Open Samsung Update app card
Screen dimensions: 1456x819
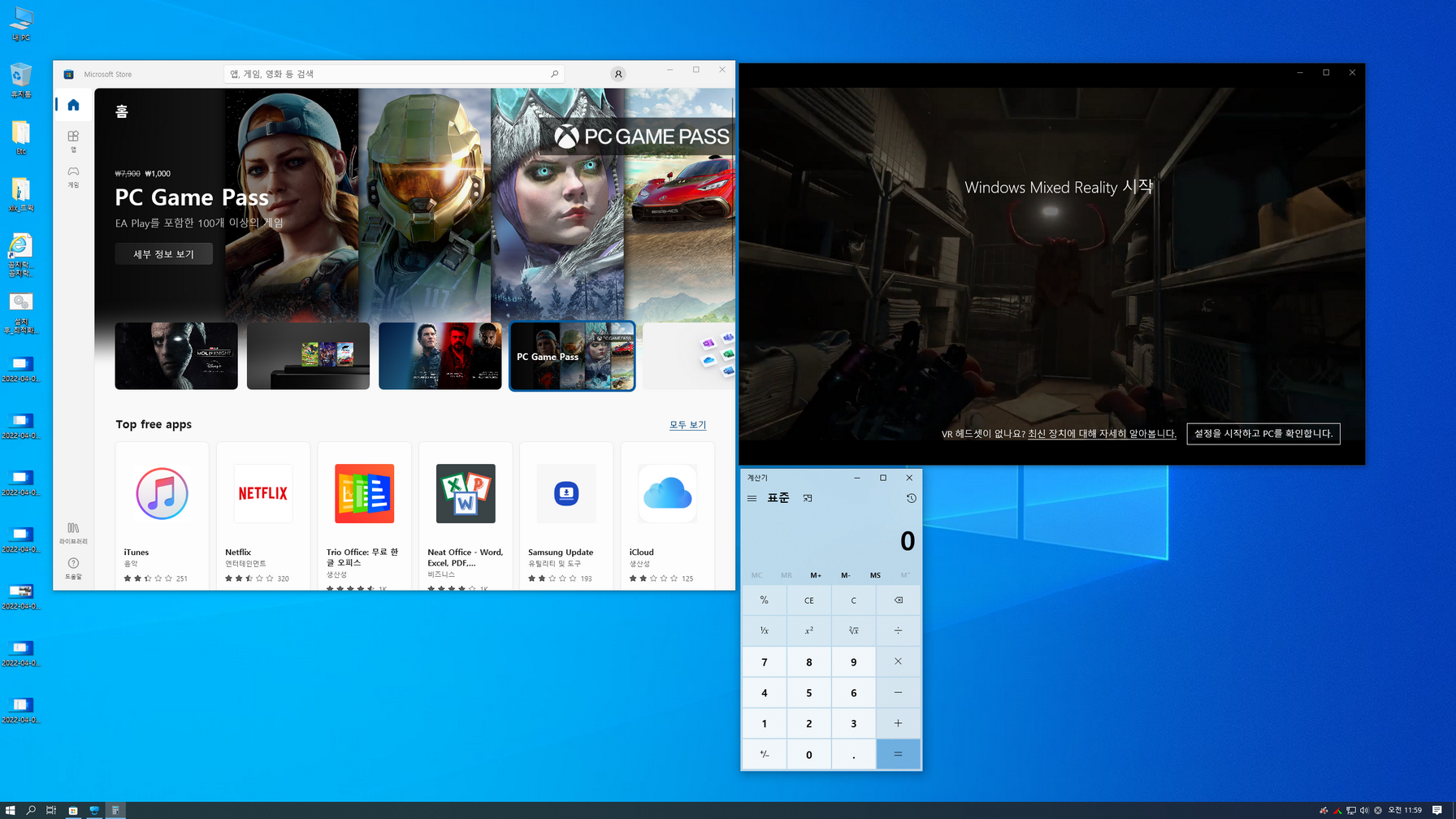click(566, 515)
